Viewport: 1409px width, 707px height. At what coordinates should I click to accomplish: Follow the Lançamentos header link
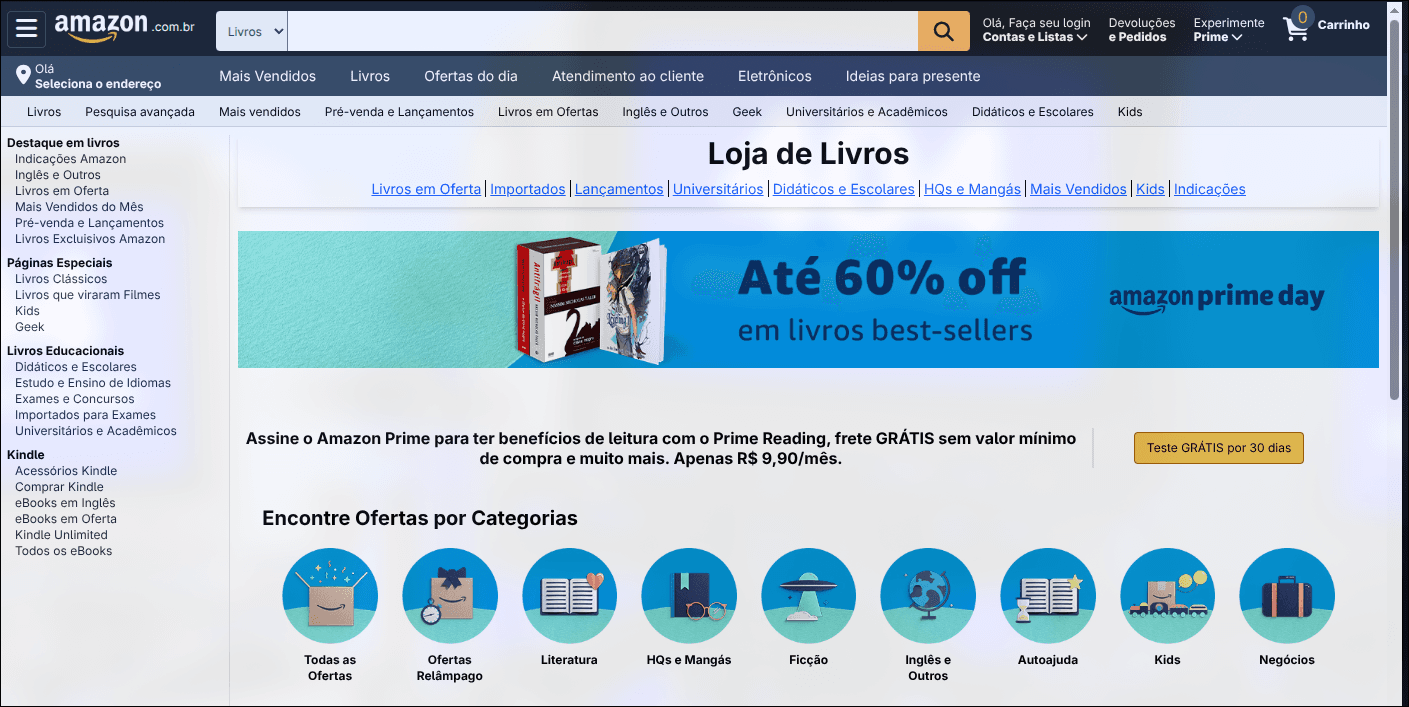click(619, 189)
